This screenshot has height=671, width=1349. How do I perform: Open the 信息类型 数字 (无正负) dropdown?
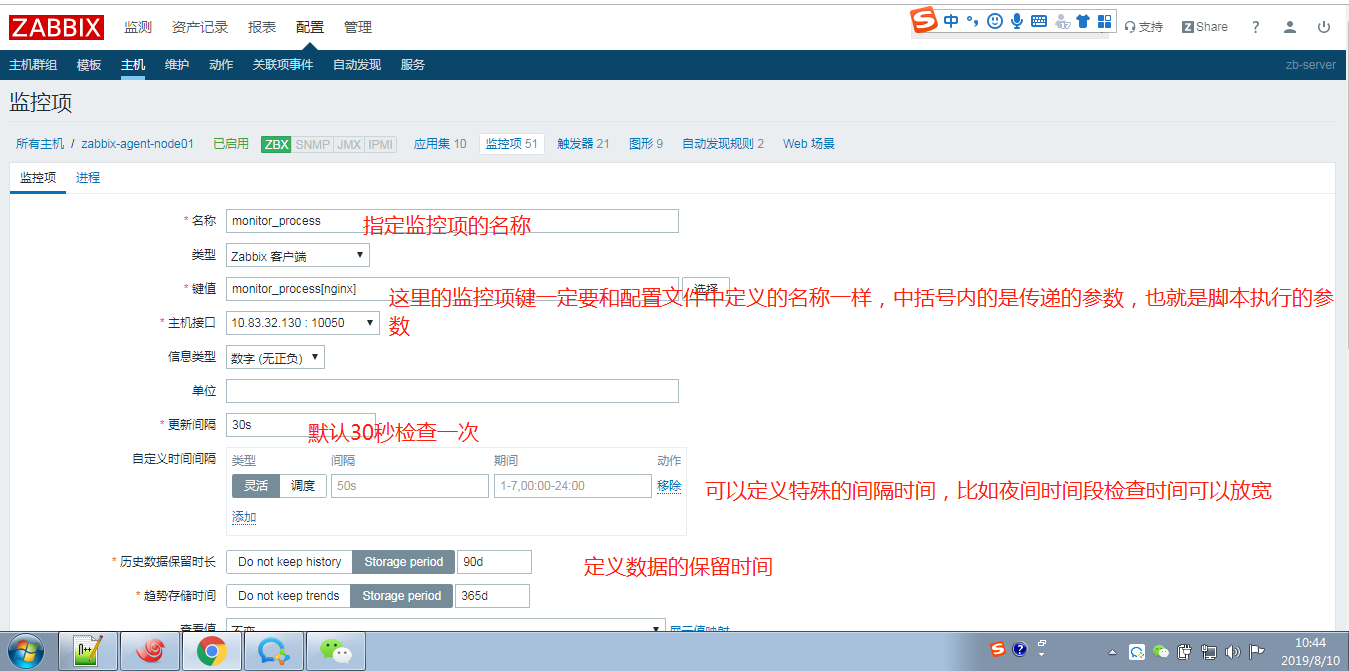point(275,357)
